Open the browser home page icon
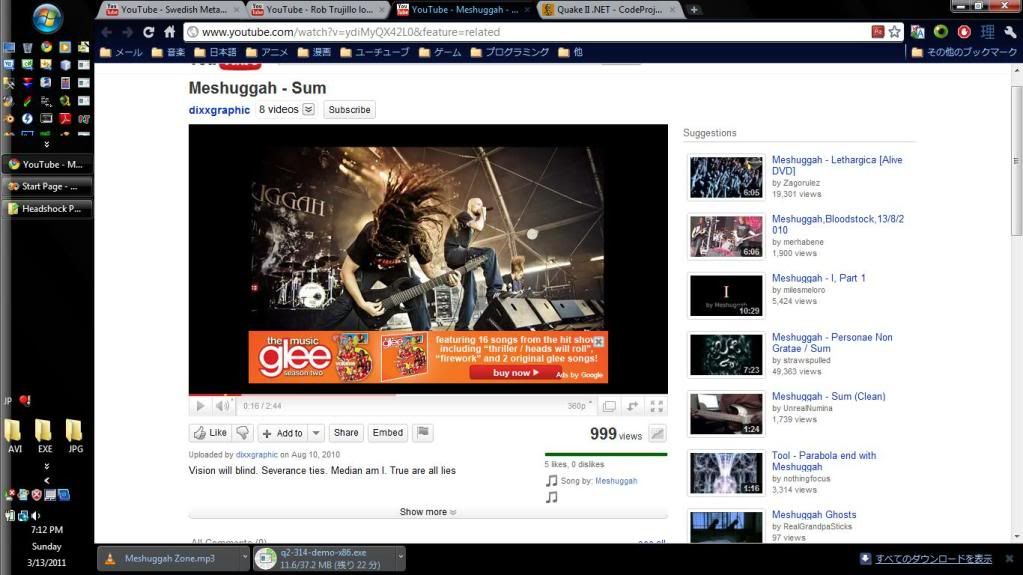The width and height of the screenshot is (1023, 575). point(170,32)
